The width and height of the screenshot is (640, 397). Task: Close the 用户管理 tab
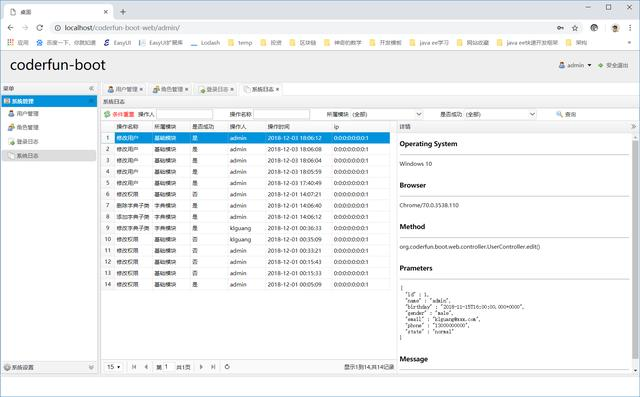tap(141, 89)
